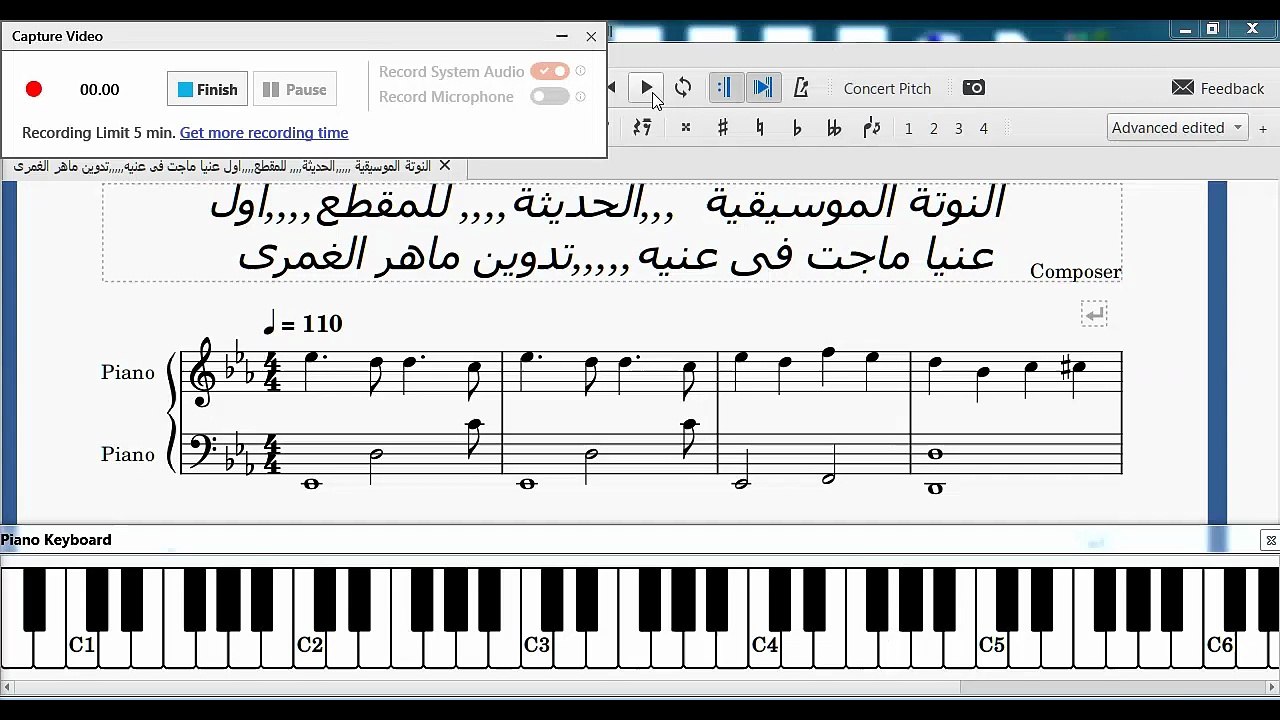This screenshot has height=720, width=1280.
Task: Click info icon beside Record Microphone
Action: click(581, 96)
